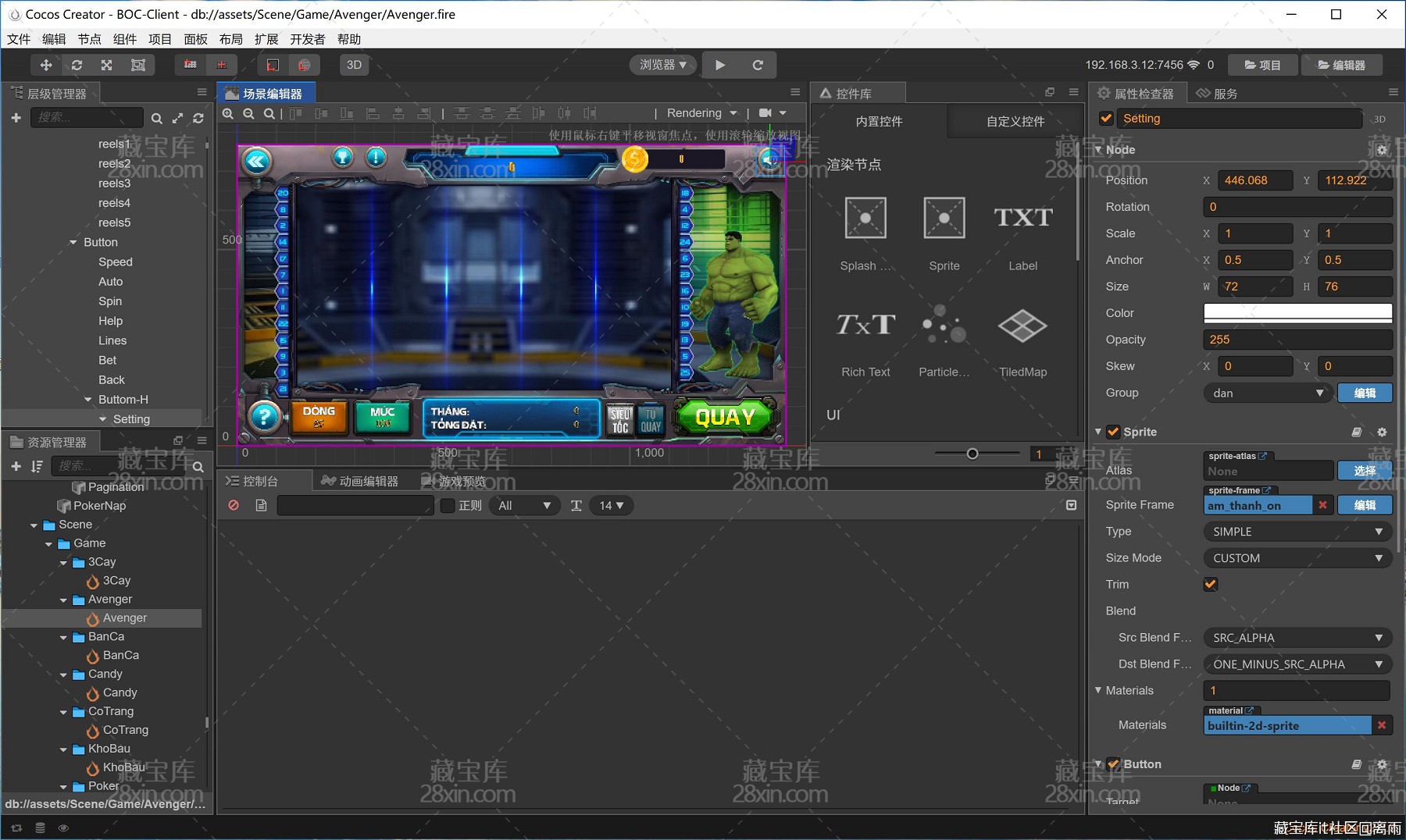Toggle the console collapse checkbox
The image size is (1406, 840).
[x=1071, y=505]
